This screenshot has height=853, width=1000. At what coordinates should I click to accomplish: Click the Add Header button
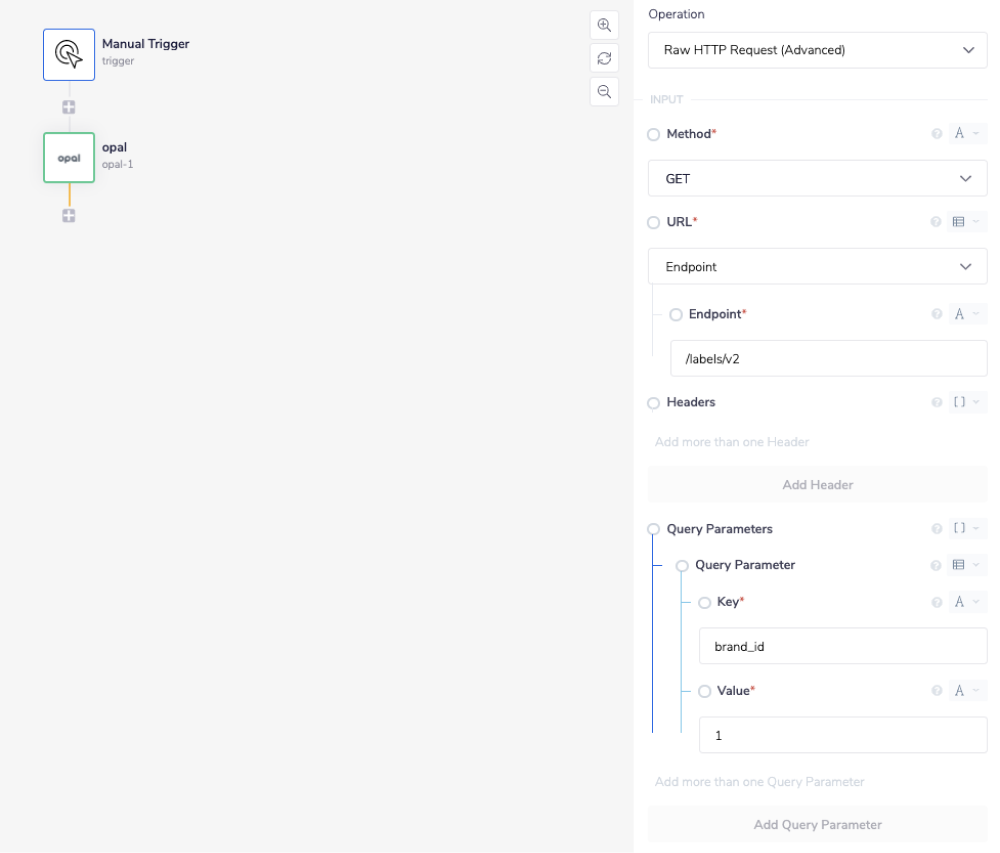click(x=817, y=485)
